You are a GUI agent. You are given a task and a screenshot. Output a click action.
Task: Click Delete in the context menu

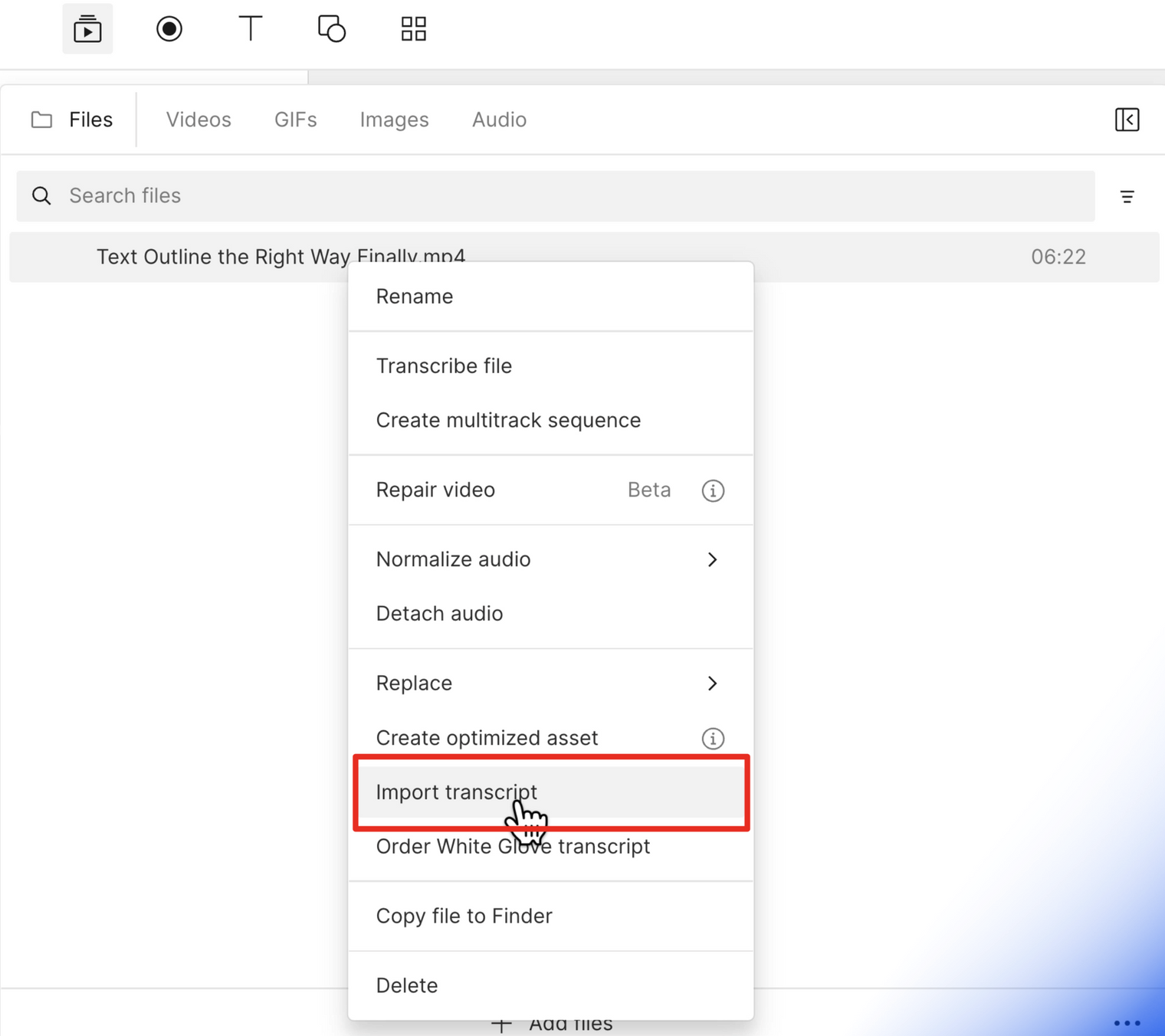pos(407,985)
